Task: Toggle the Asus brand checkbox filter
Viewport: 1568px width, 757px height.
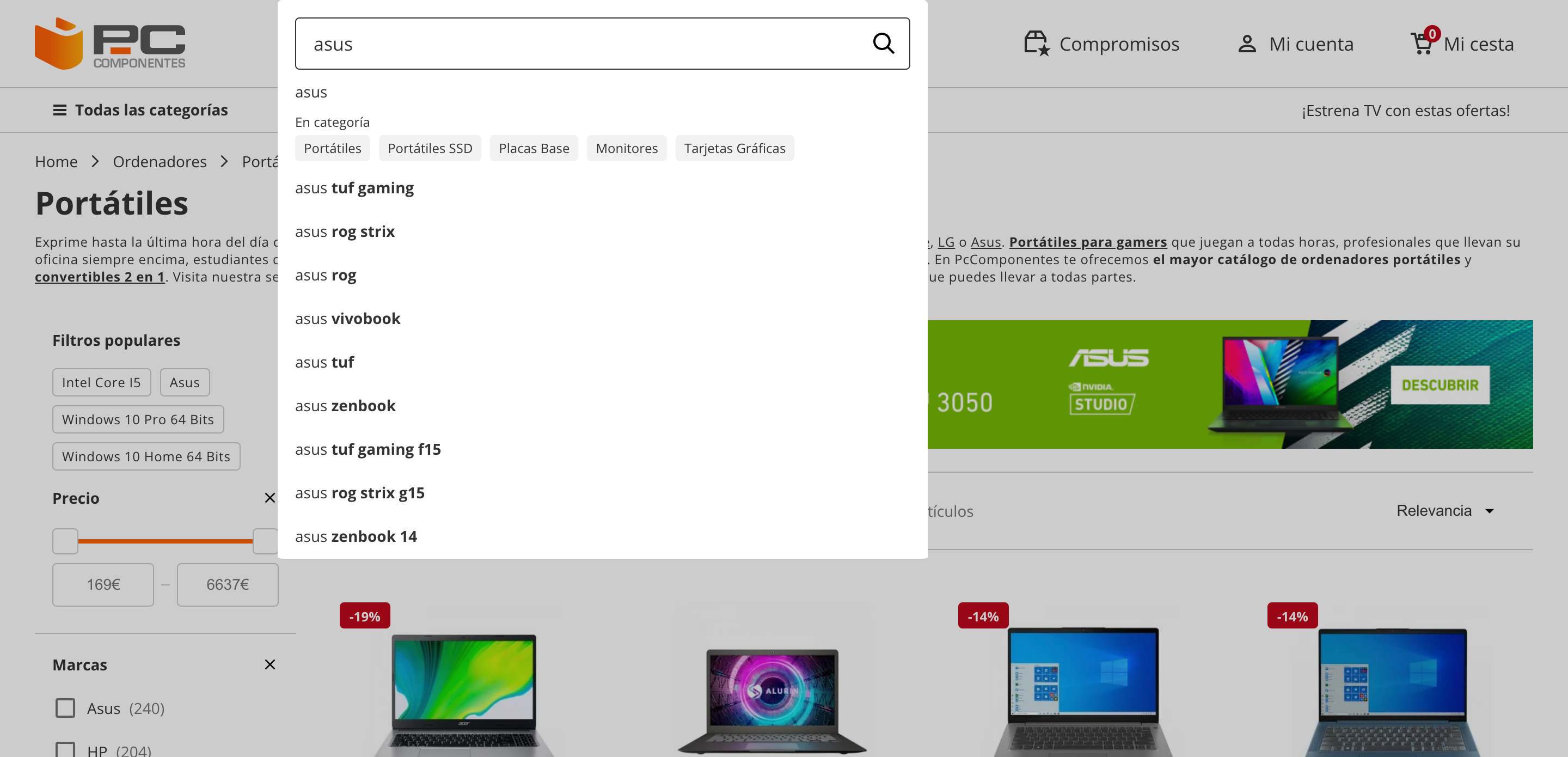Action: coord(65,708)
